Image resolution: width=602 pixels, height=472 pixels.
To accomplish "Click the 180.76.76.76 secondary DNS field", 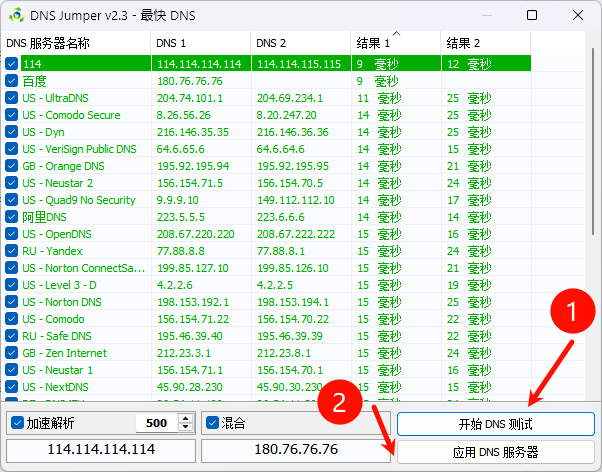I will [296, 450].
